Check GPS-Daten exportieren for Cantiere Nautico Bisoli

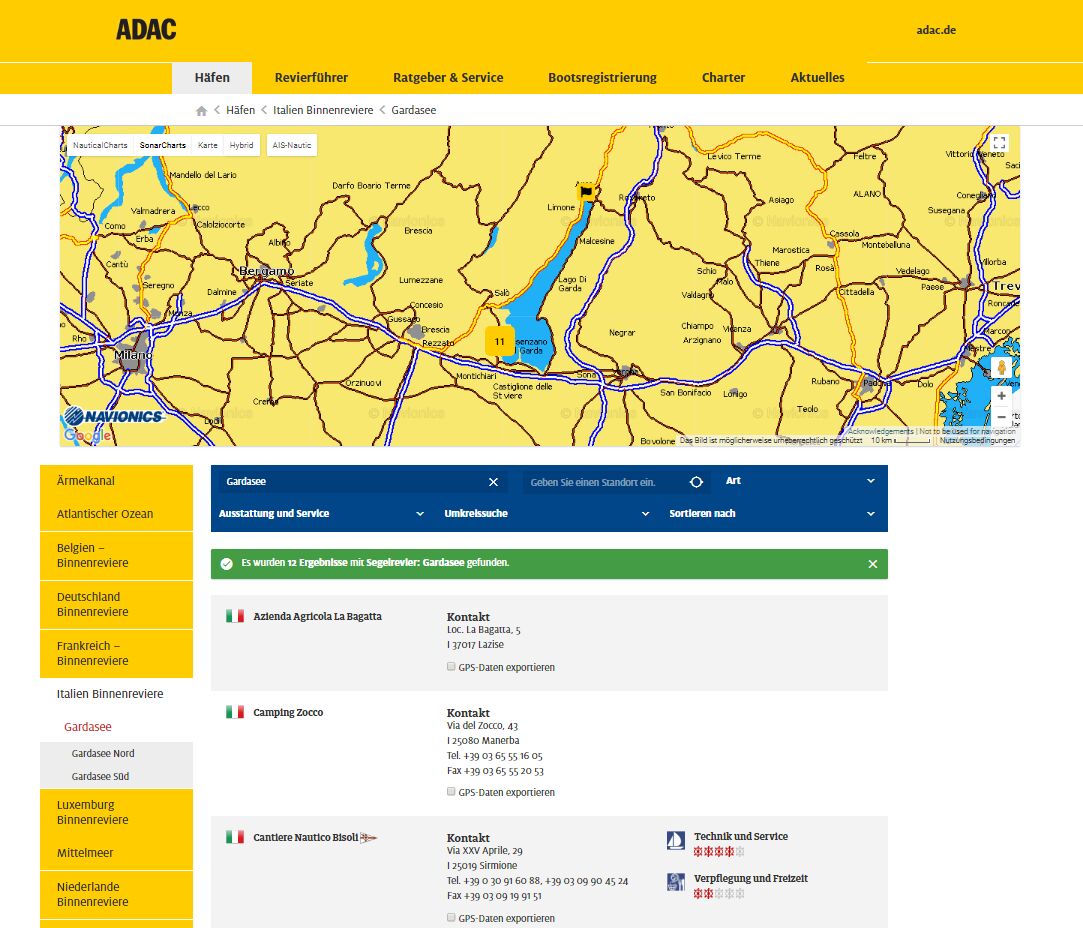pyautogui.click(x=451, y=918)
